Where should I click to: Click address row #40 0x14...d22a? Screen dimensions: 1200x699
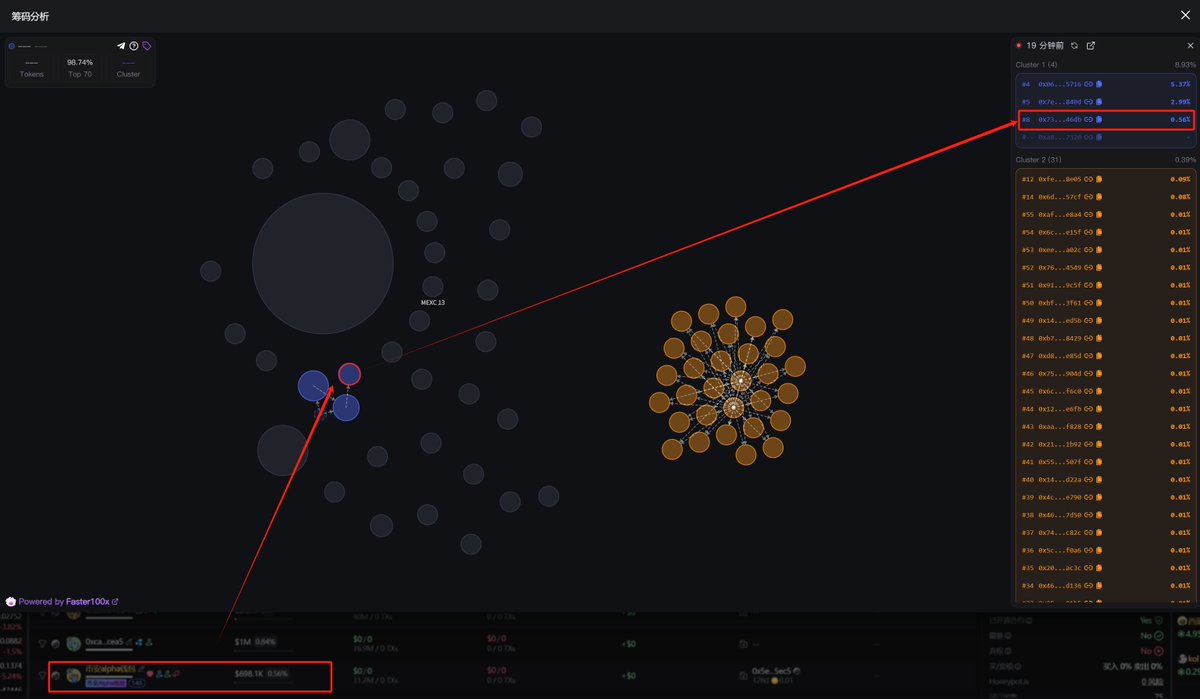click(x=1108, y=479)
